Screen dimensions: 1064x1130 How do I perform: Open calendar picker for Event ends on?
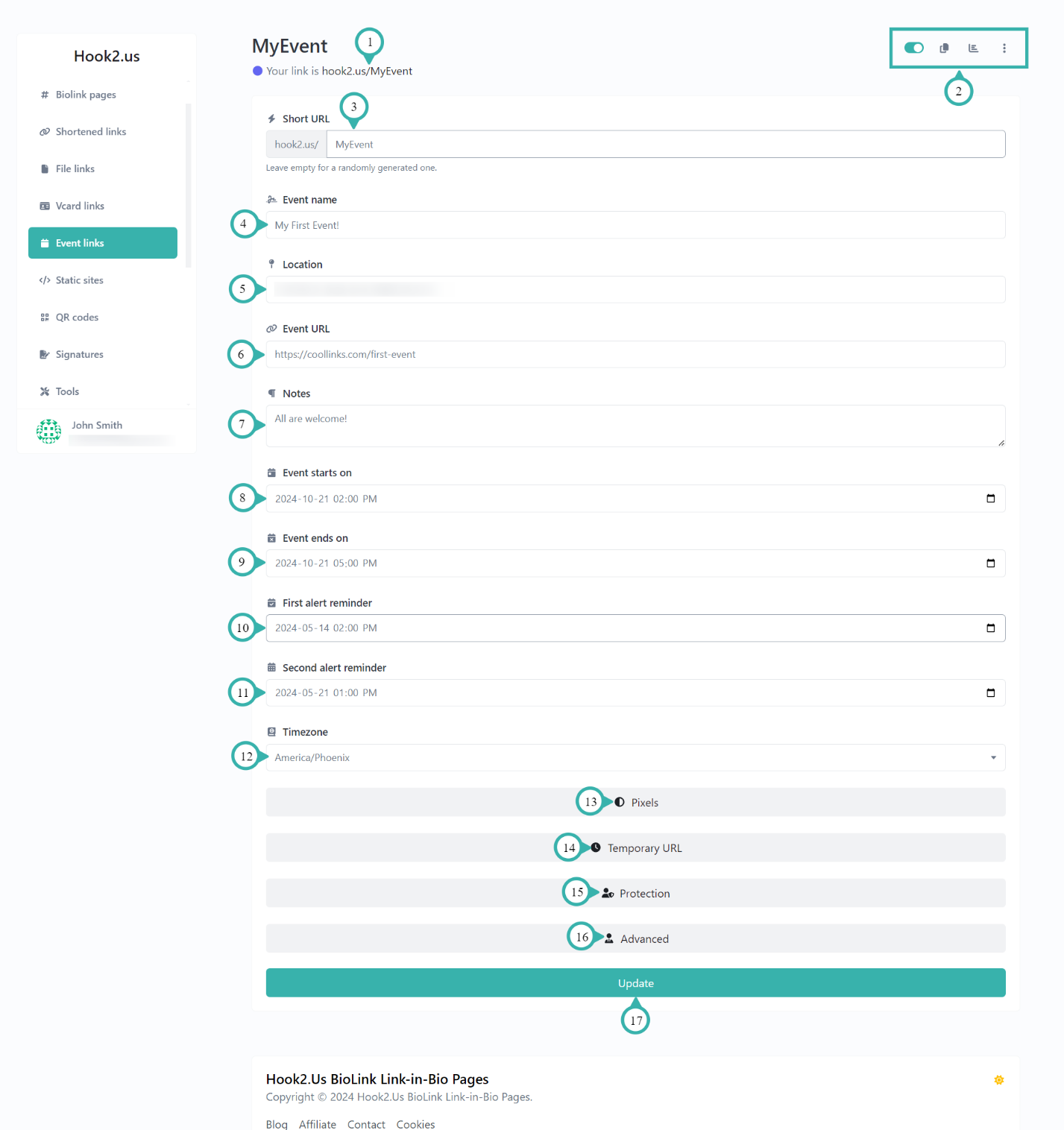pos(990,564)
